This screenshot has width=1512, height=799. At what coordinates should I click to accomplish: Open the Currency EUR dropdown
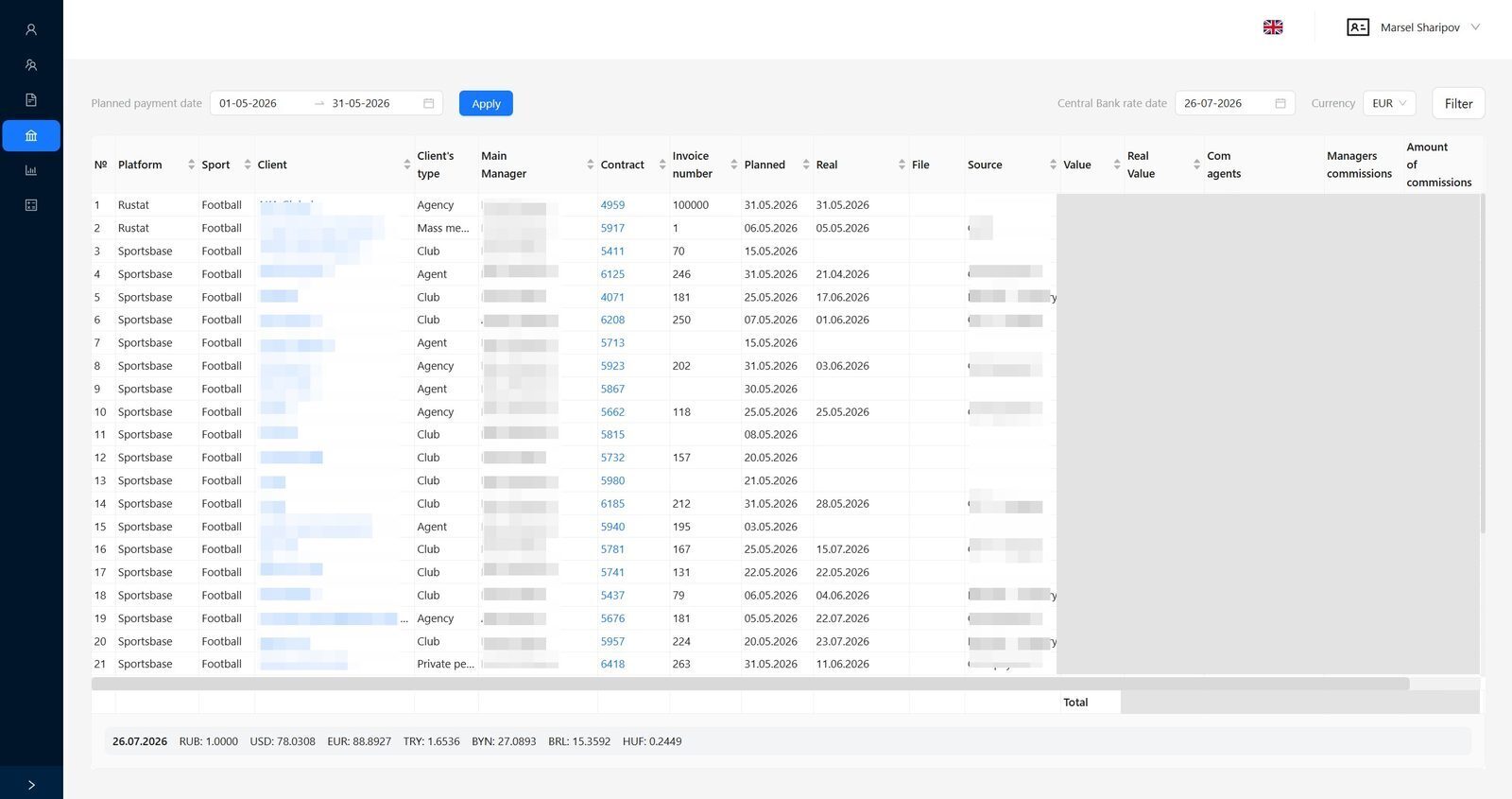point(1389,103)
